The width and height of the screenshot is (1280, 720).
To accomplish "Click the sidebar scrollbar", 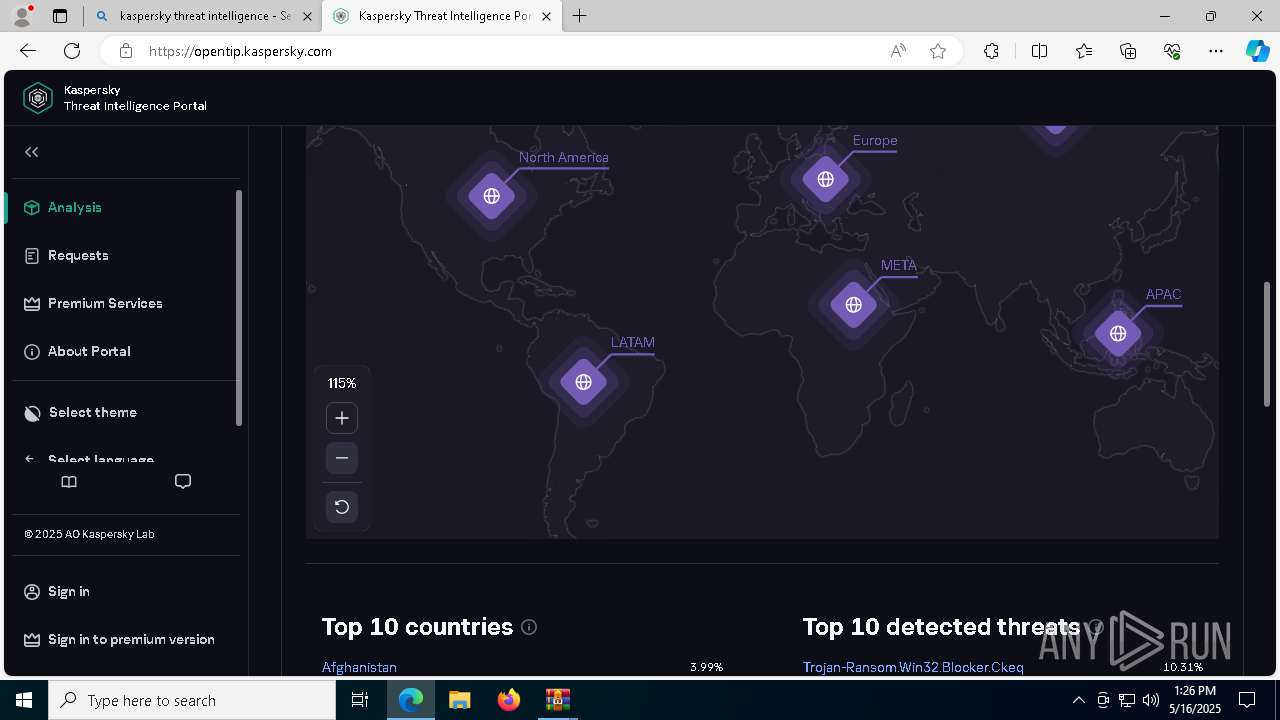I will click(239, 308).
